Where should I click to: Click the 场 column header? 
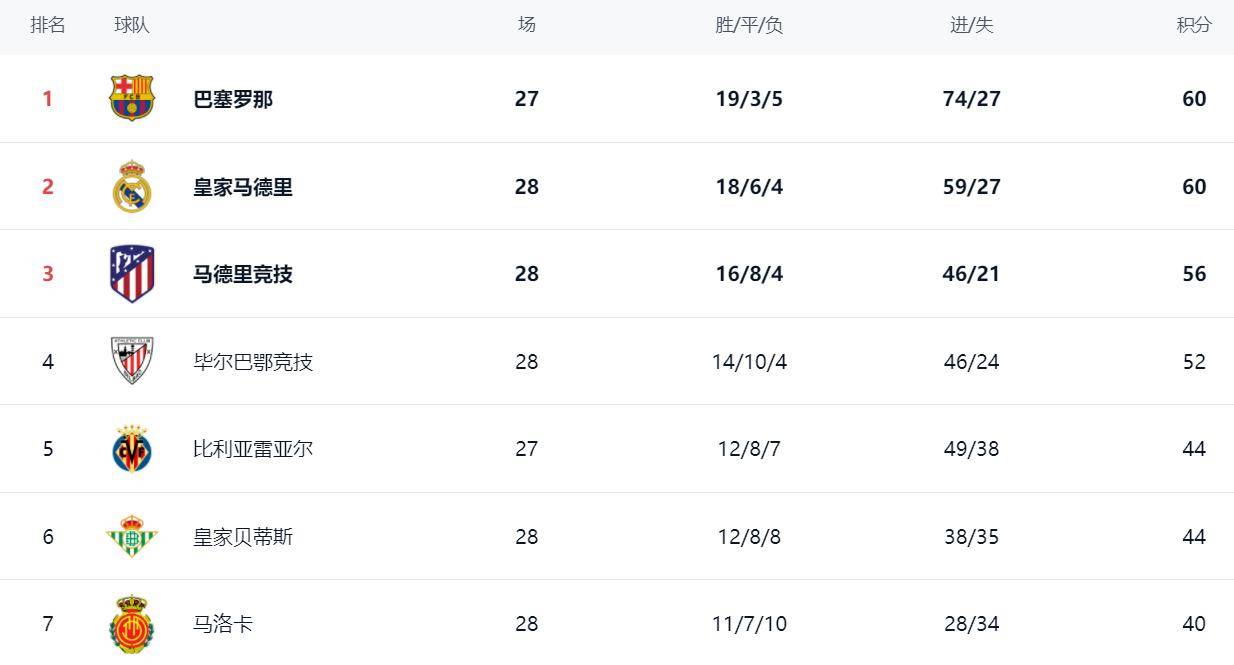(x=527, y=25)
